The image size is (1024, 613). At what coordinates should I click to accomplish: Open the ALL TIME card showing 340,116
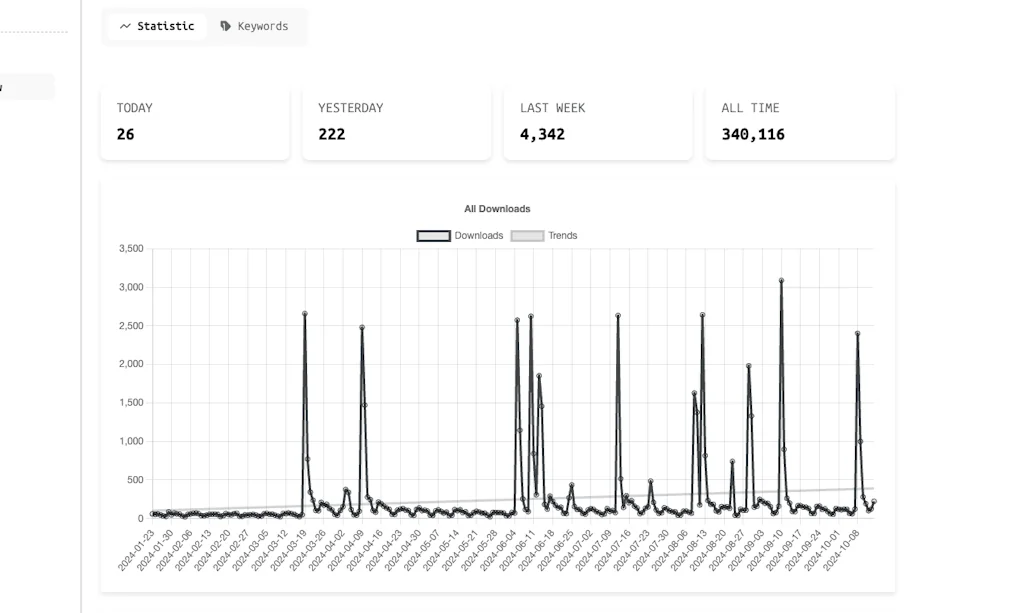(x=799, y=121)
